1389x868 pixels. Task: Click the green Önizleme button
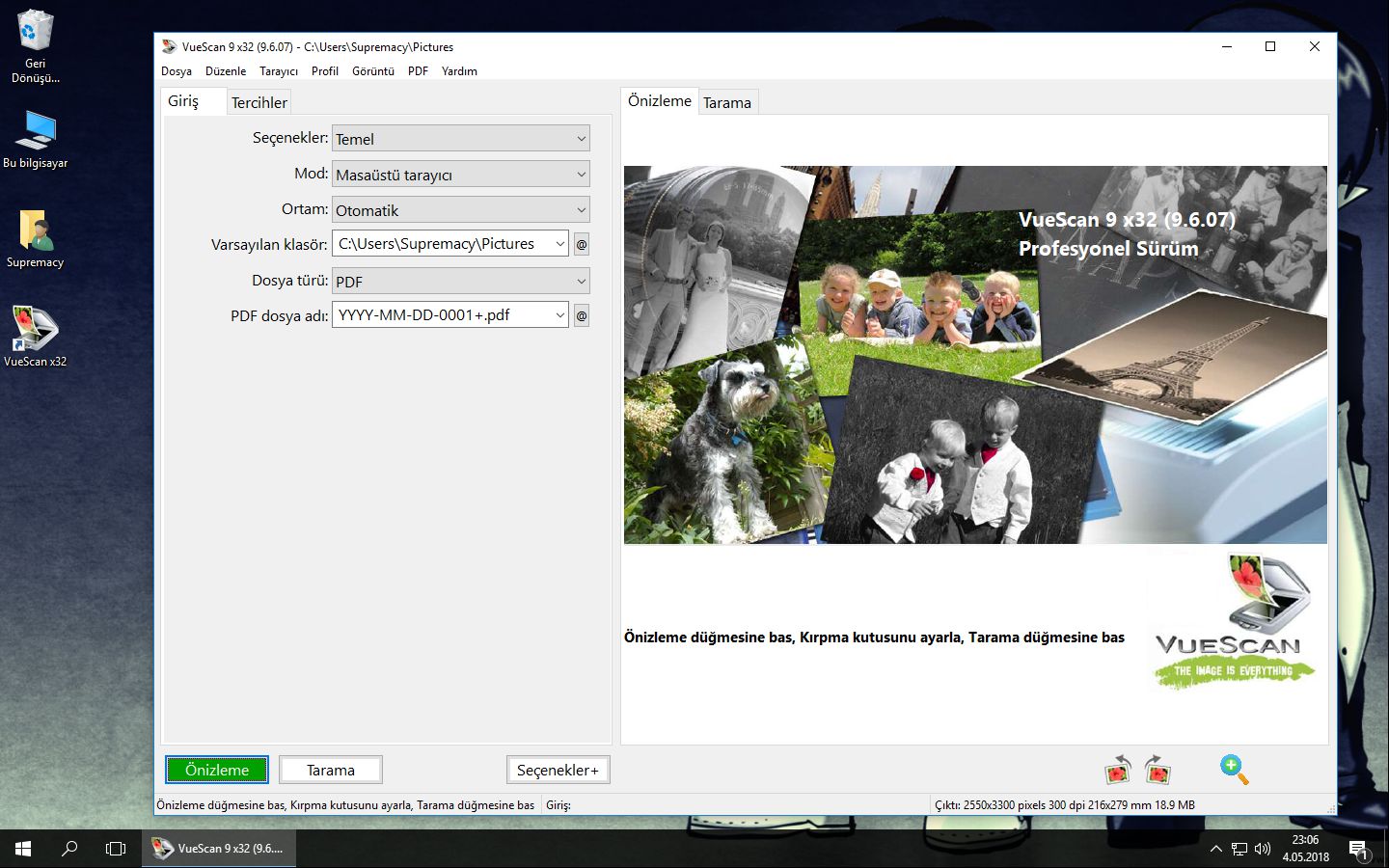click(217, 770)
